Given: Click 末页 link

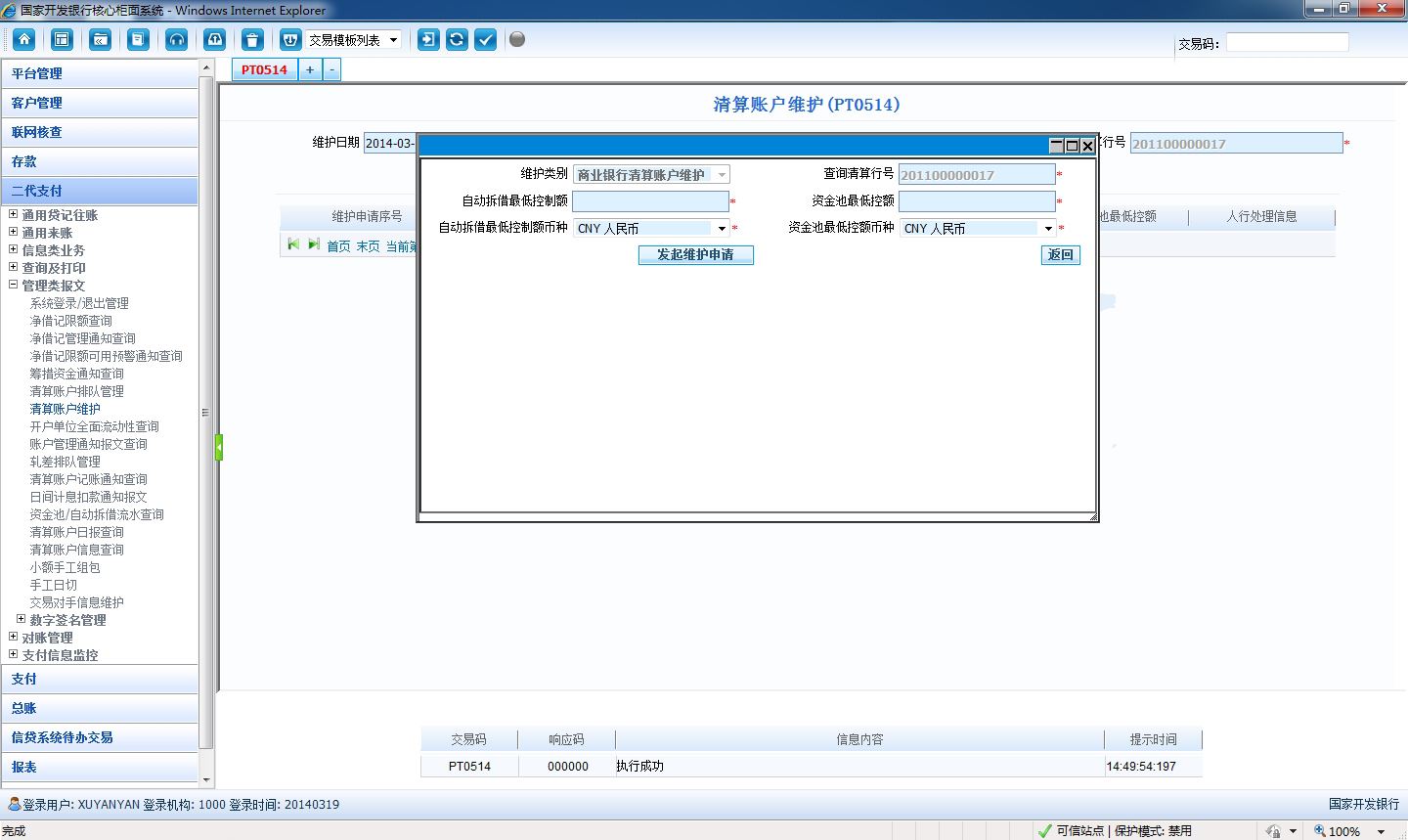Looking at the screenshot, I should coord(368,246).
